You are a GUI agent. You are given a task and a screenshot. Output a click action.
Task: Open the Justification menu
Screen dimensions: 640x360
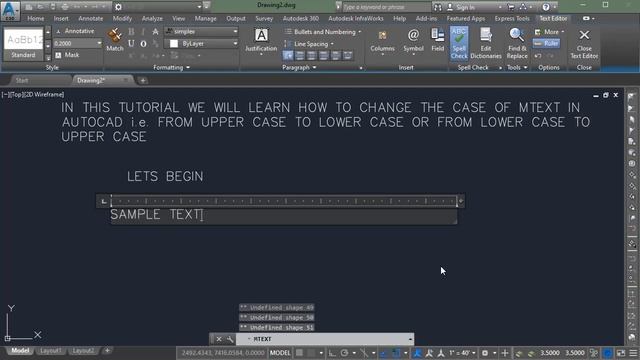click(x=261, y=41)
